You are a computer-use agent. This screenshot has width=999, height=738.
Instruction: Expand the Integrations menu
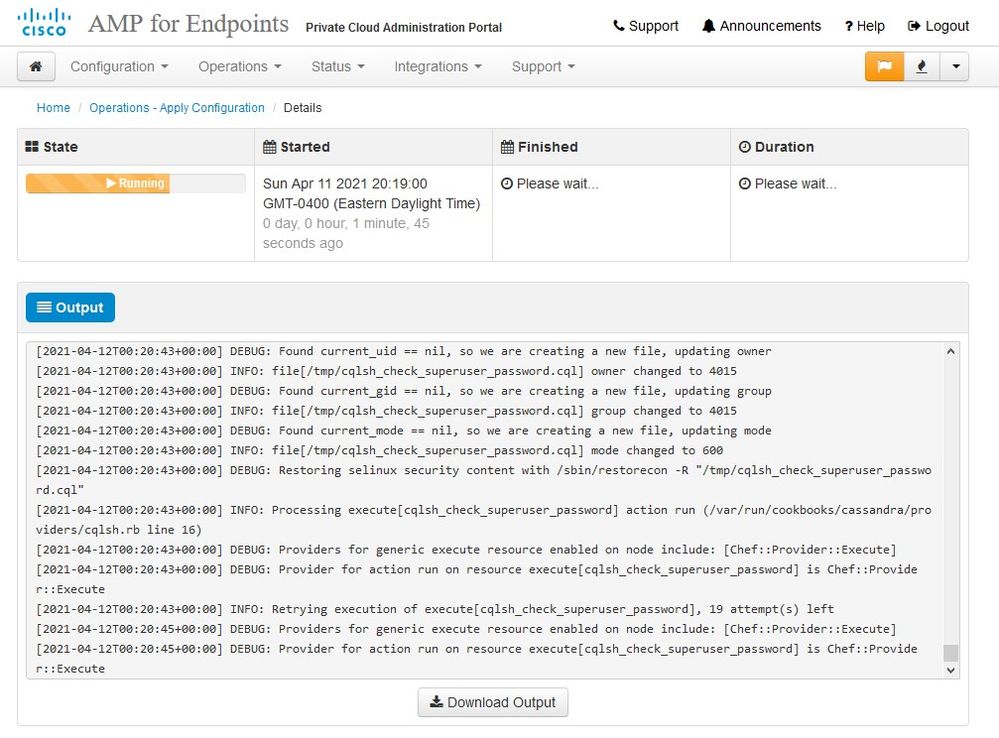(438, 66)
